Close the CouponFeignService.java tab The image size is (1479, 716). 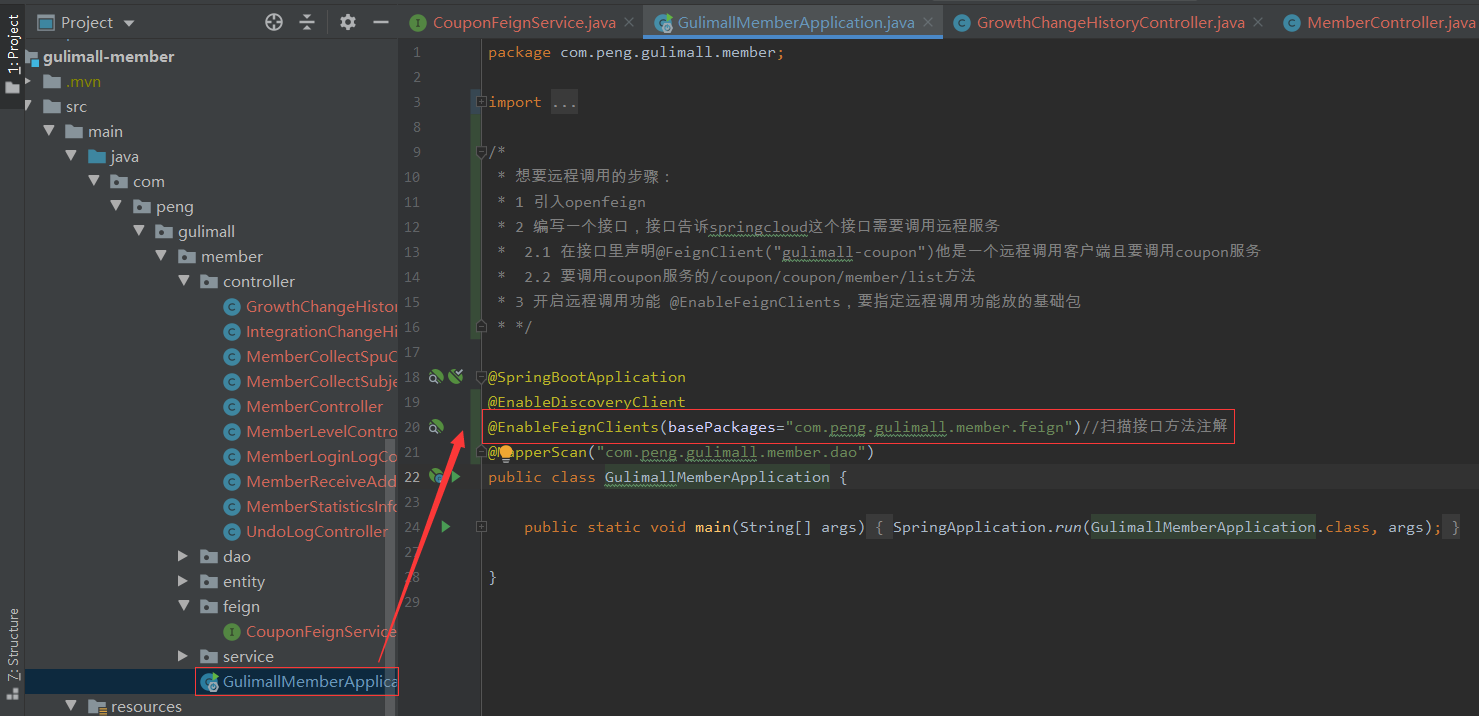click(630, 22)
